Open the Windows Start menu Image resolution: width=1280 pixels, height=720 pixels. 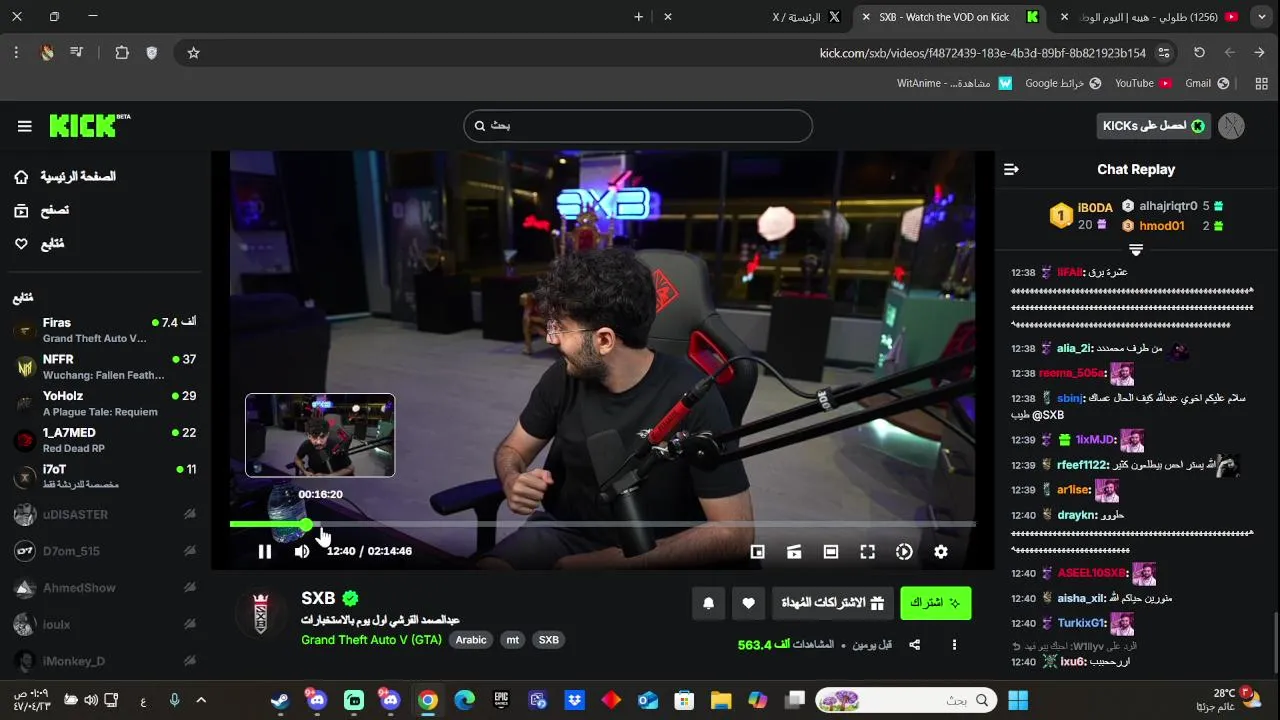pos(1018,701)
